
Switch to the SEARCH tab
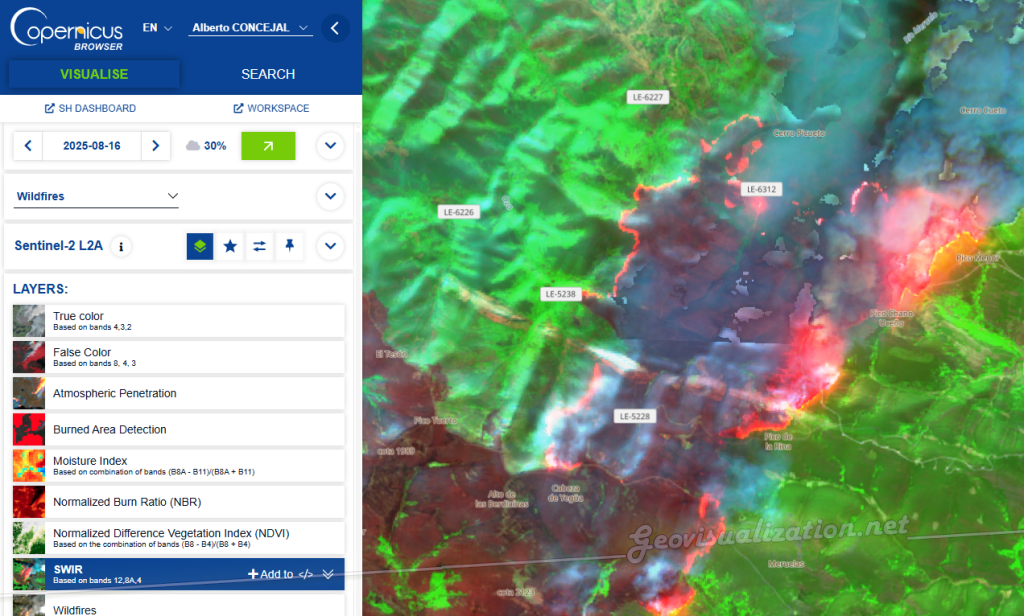[x=268, y=74]
